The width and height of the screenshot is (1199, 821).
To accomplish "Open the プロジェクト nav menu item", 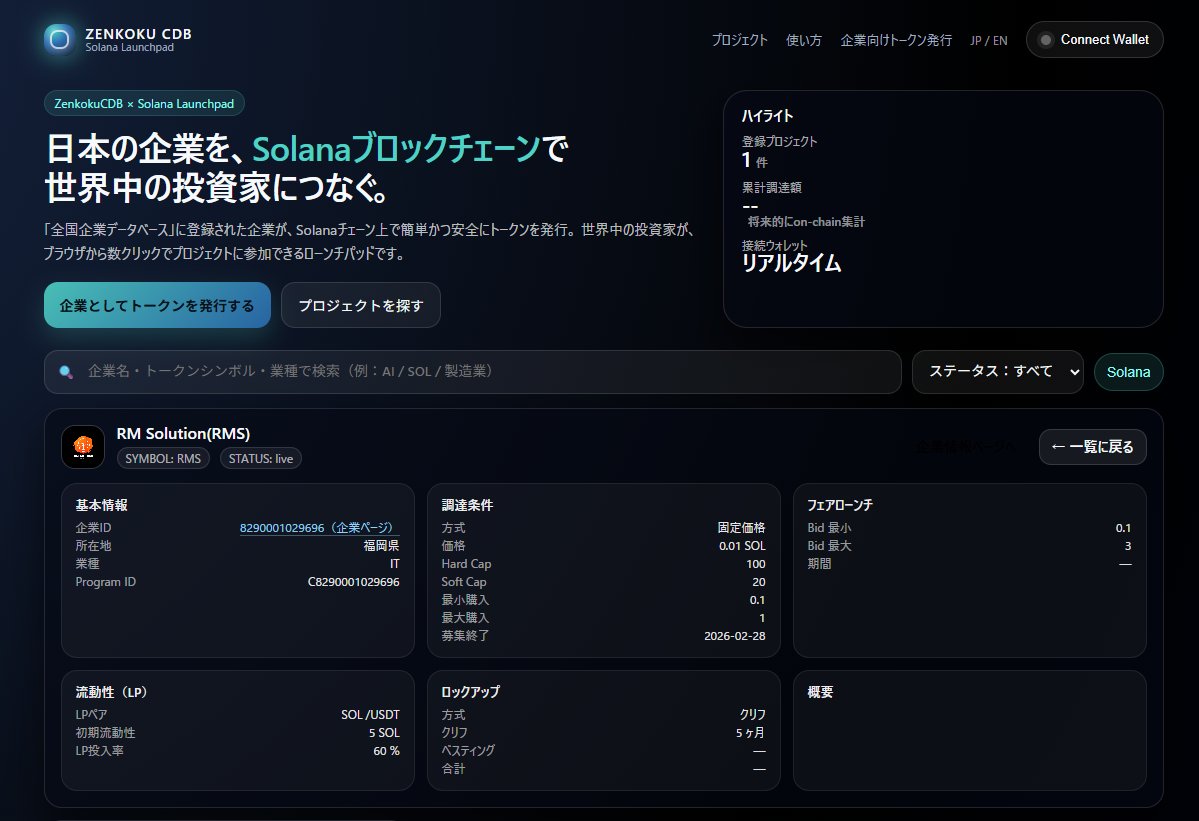I will 739,40.
